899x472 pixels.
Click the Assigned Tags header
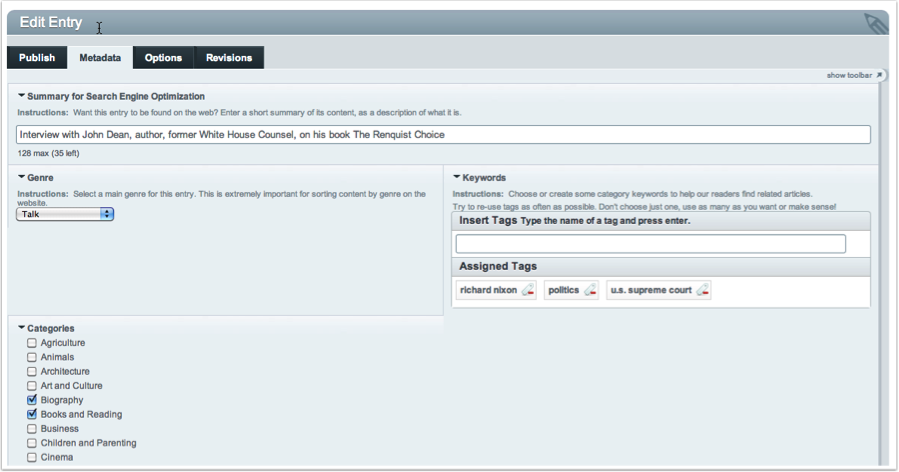click(498, 266)
